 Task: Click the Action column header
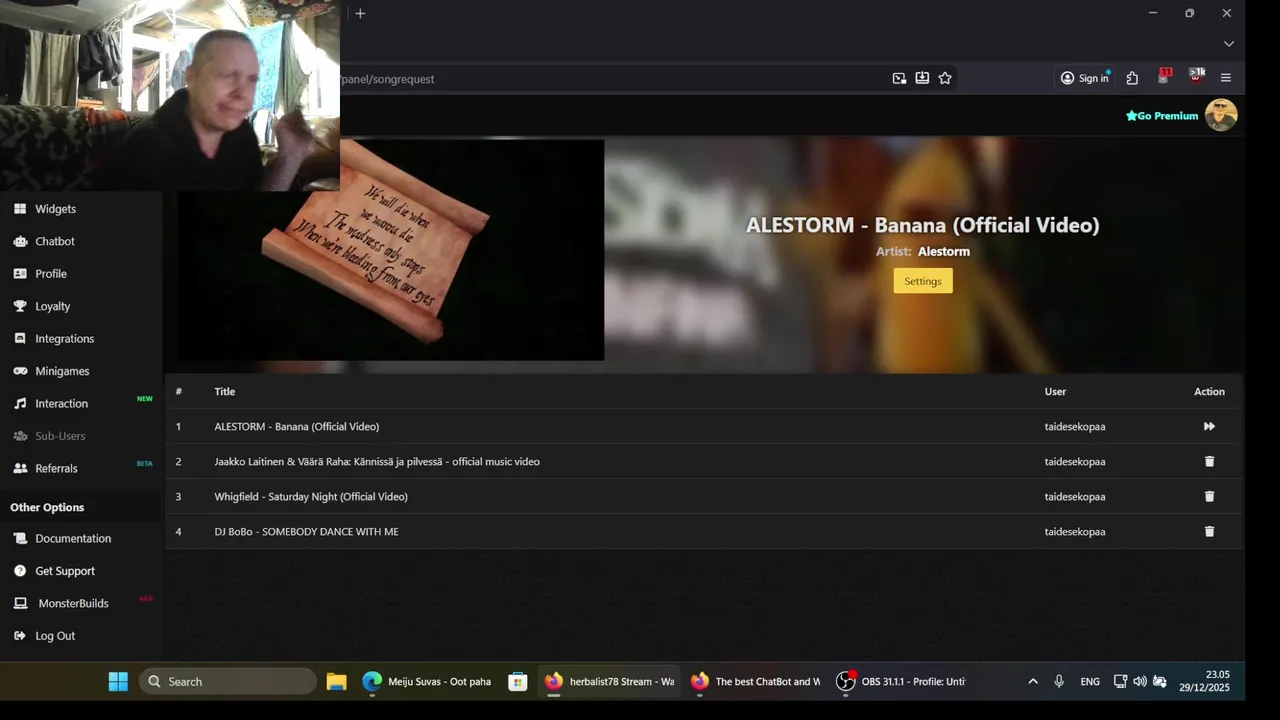click(x=1209, y=391)
